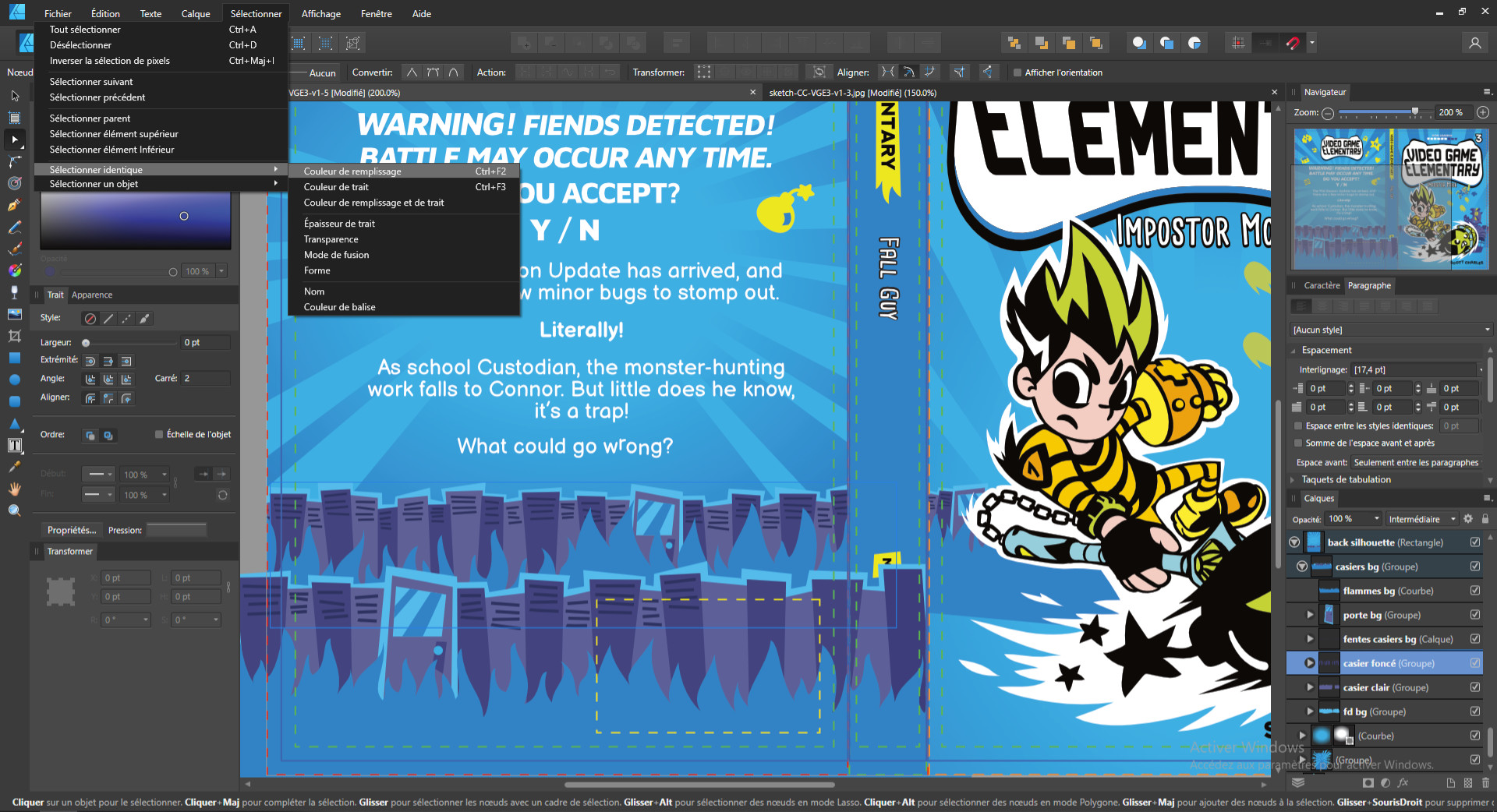Screen dimensions: 1497x812
Task: Click the snapping magnet icon
Action: [x=1293, y=44]
